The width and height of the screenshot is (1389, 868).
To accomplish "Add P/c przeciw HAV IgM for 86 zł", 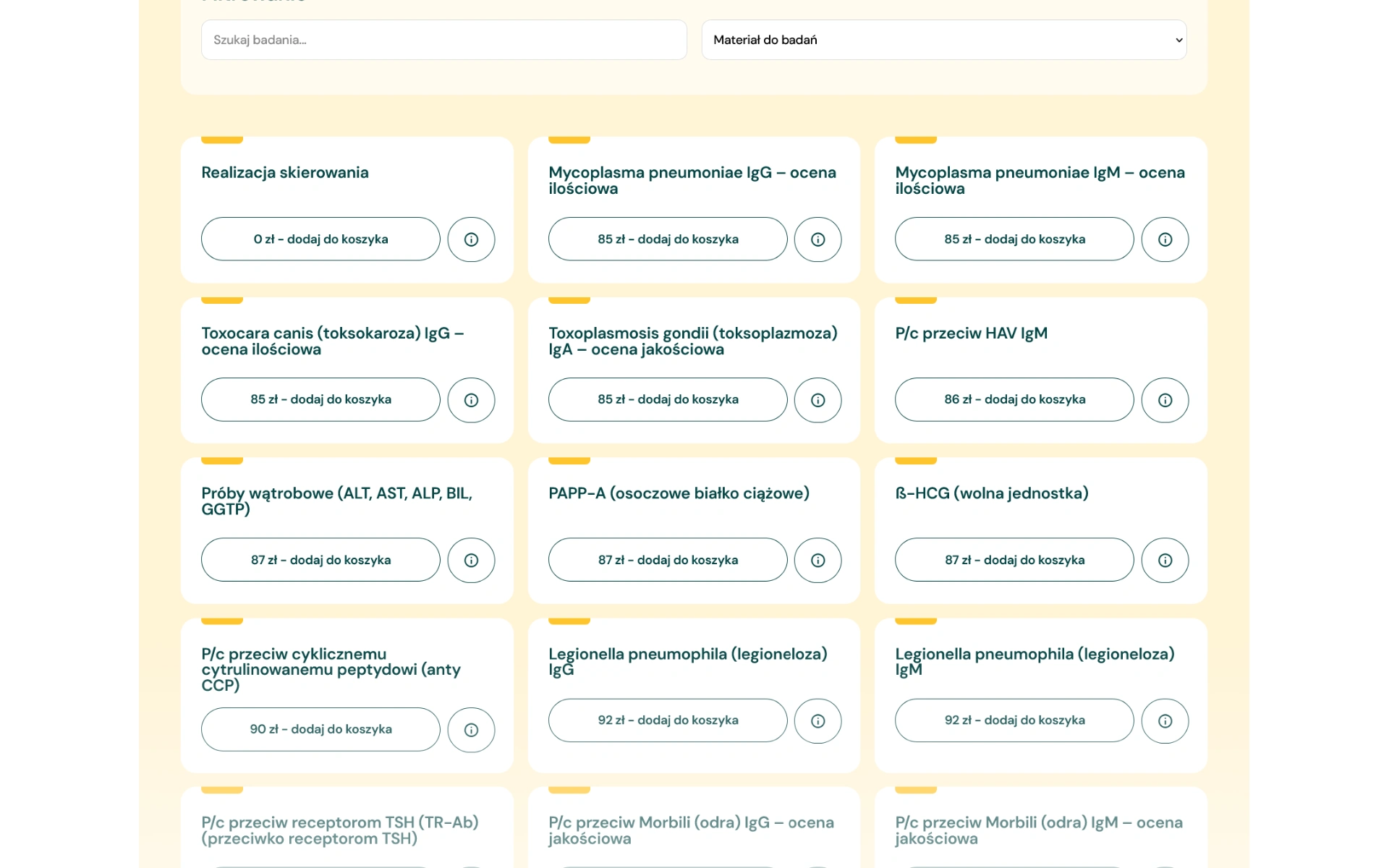I will (1014, 399).
